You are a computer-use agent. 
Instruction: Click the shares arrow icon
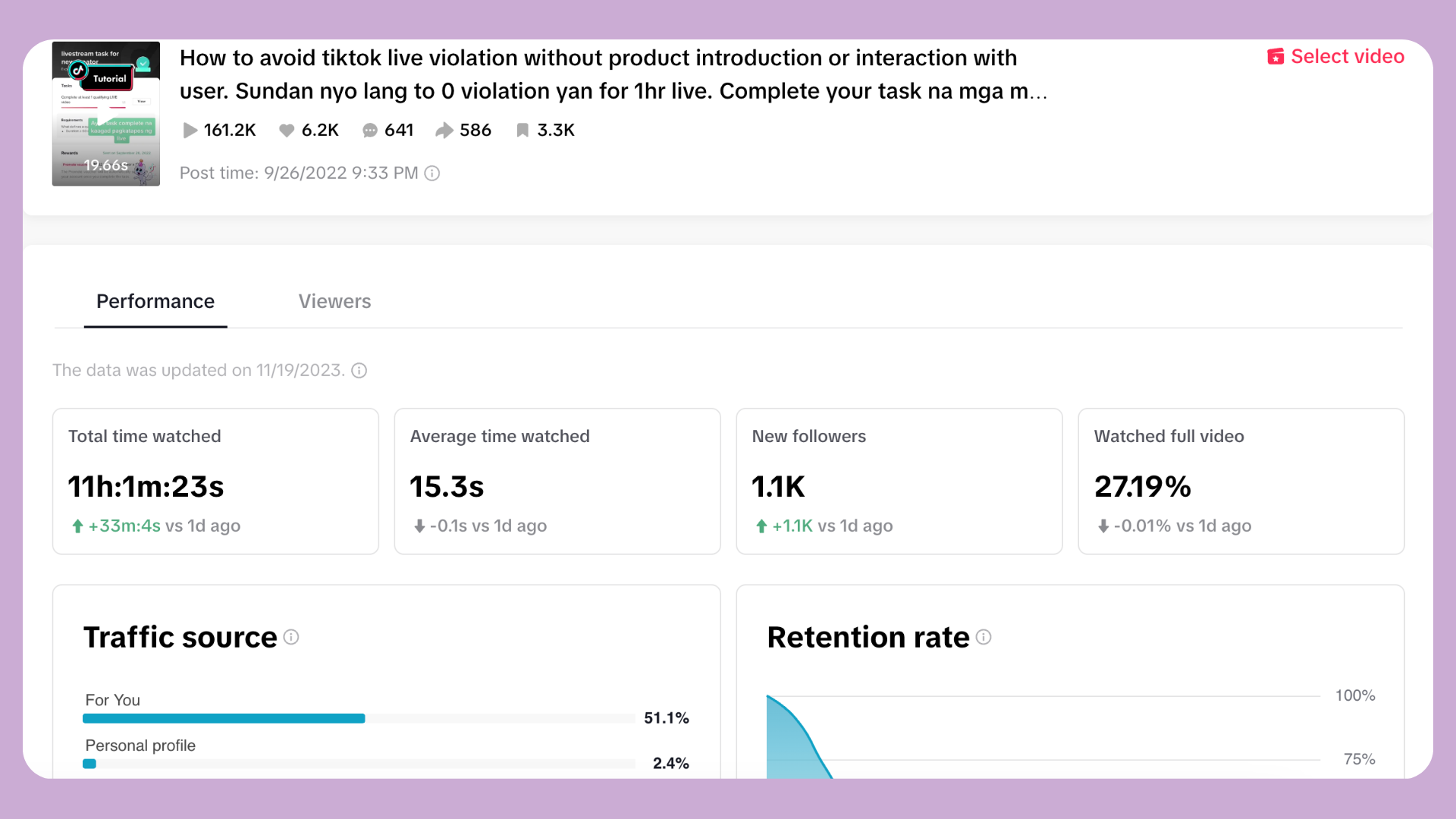coord(444,130)
